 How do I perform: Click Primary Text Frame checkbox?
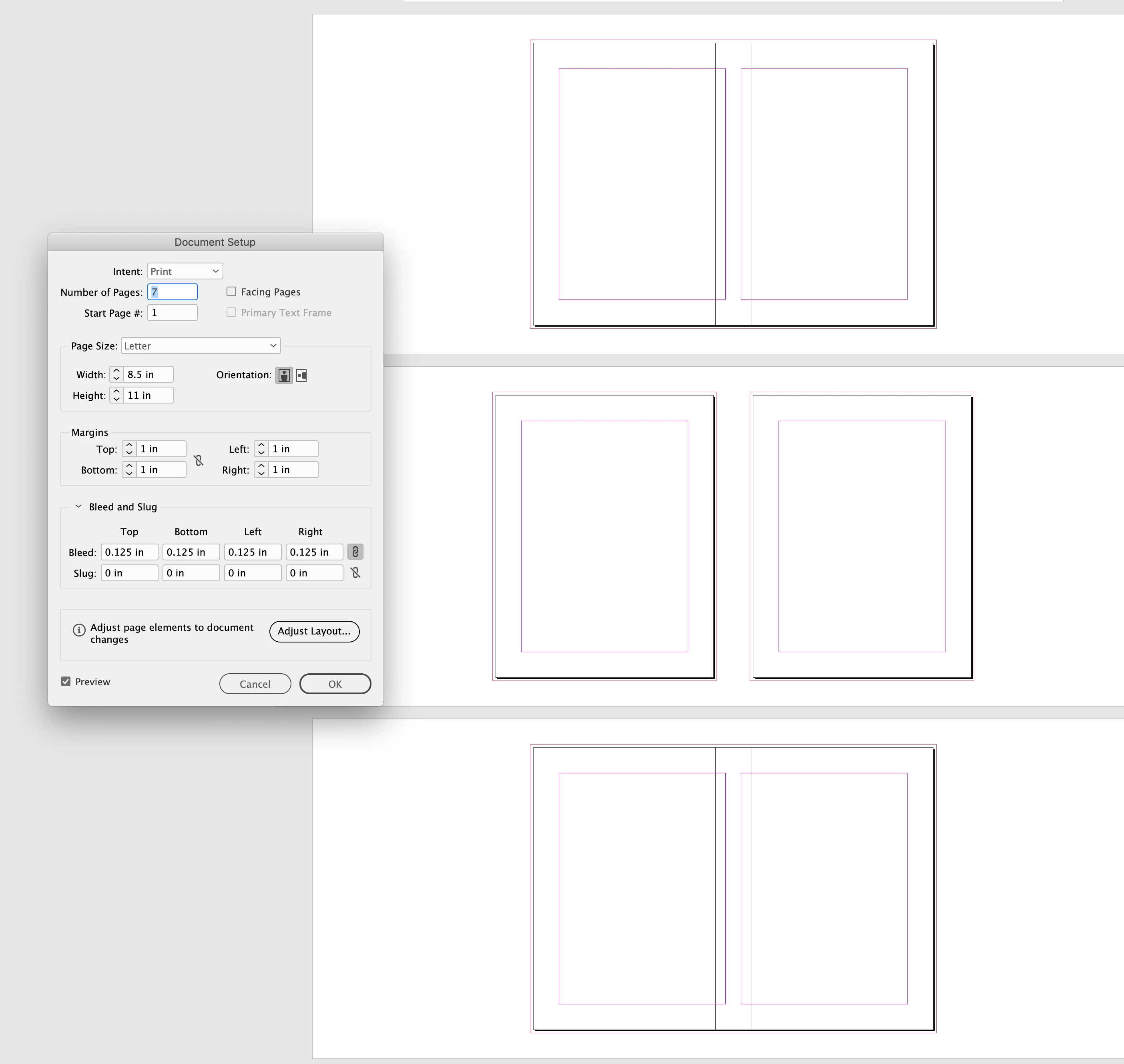231,313
